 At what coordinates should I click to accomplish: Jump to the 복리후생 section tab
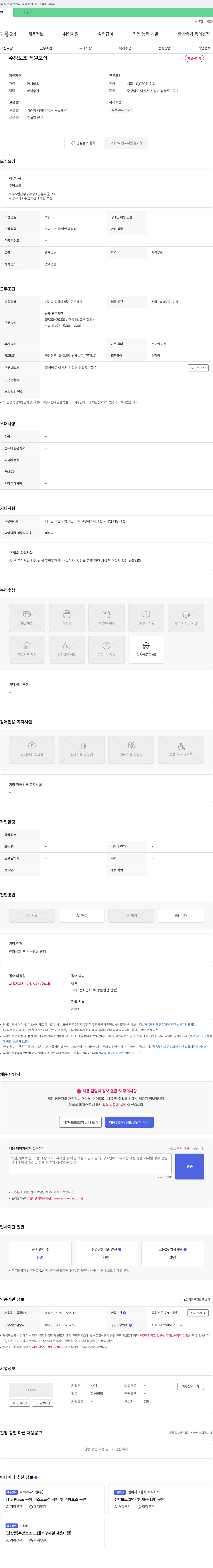(125, 48)
